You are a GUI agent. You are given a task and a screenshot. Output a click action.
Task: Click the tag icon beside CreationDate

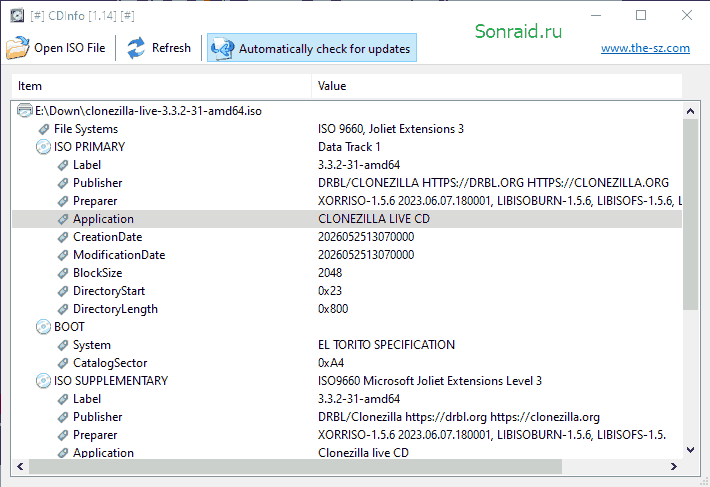[63, 237]
